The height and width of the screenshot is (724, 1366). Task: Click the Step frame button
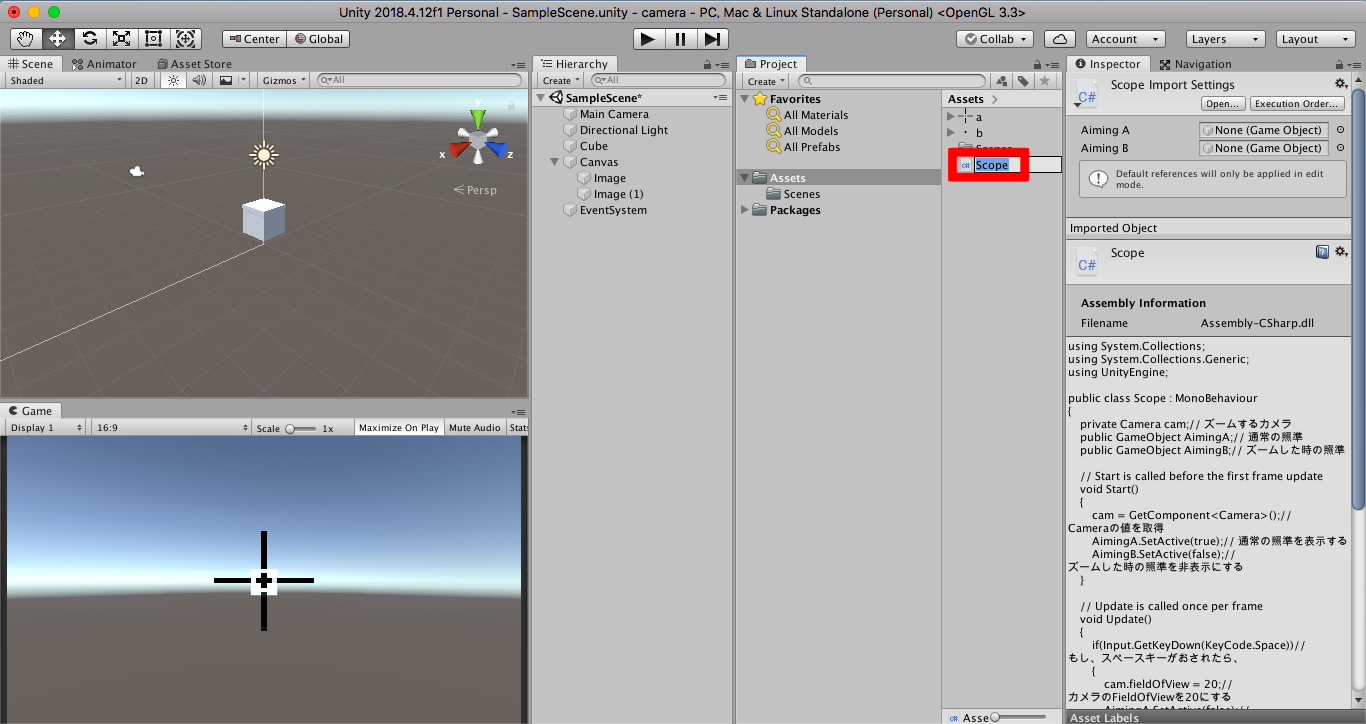pyautogui.click(x=712, y=39)
